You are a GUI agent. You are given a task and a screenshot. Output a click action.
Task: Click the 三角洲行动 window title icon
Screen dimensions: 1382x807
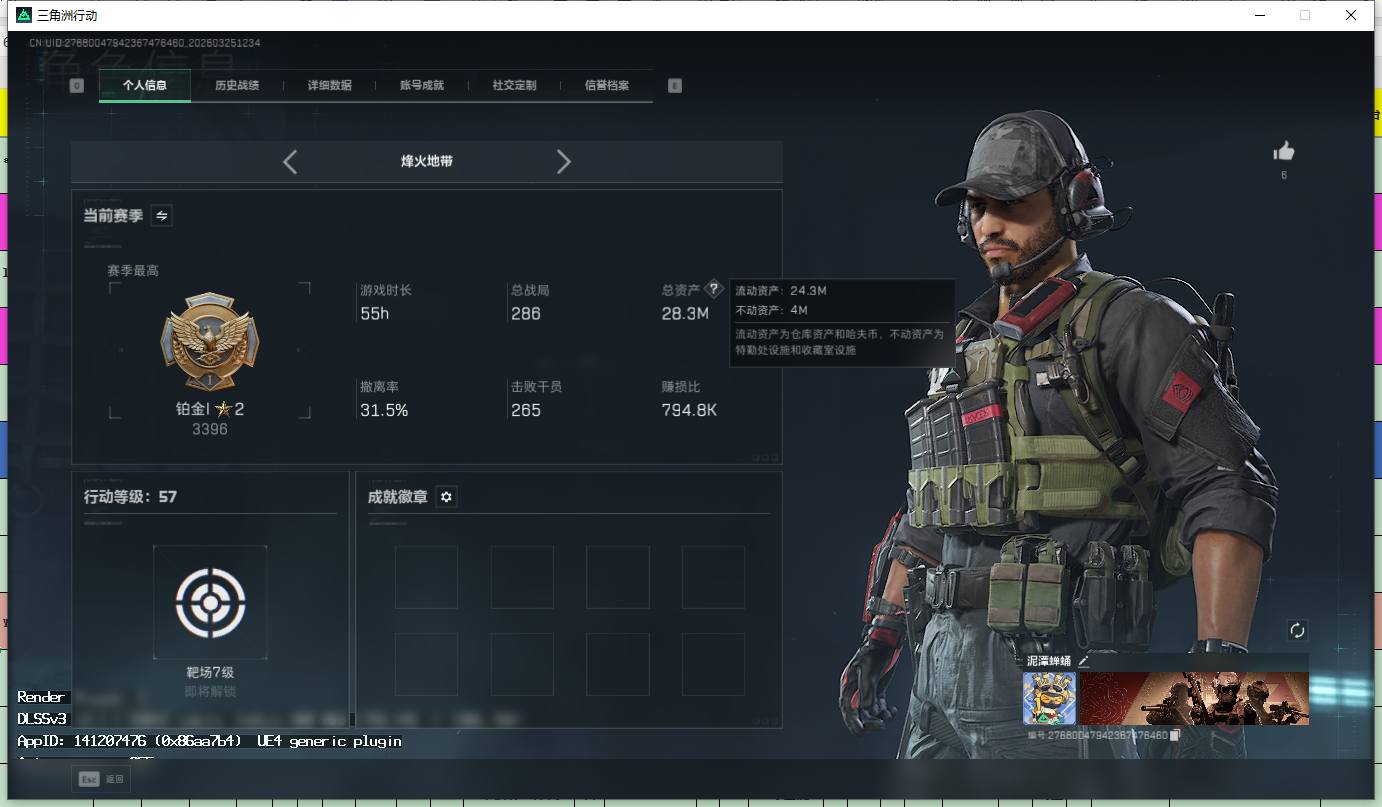24,15
